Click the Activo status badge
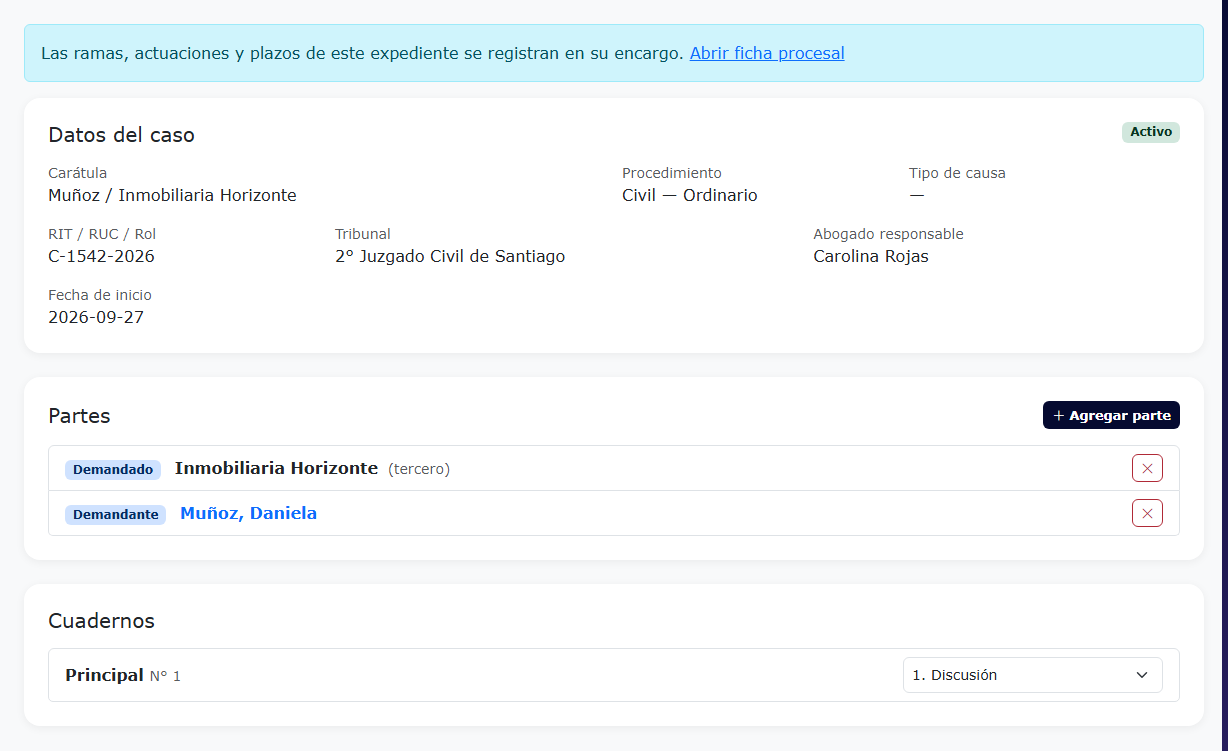 tap(1151, 132)
